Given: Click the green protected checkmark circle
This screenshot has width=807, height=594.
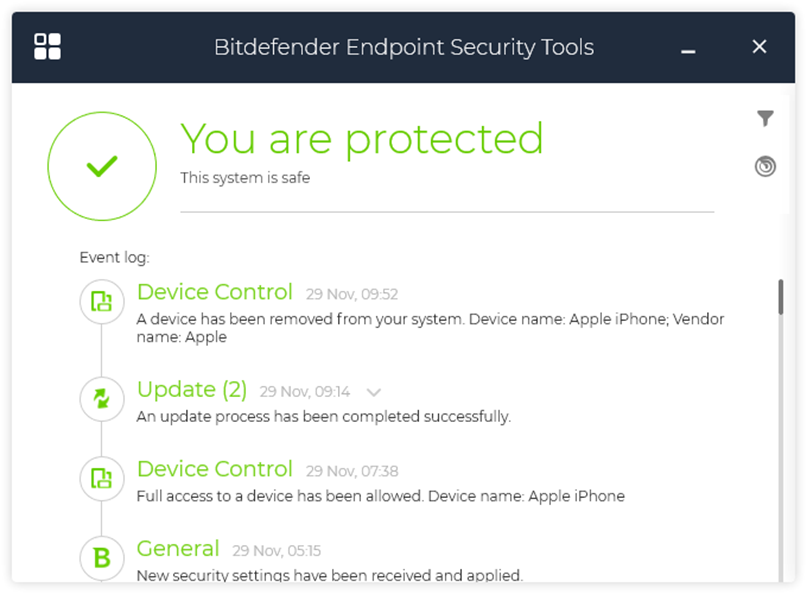Looking at the screenshot, I should pyautogui.click(x=102, y=166).
